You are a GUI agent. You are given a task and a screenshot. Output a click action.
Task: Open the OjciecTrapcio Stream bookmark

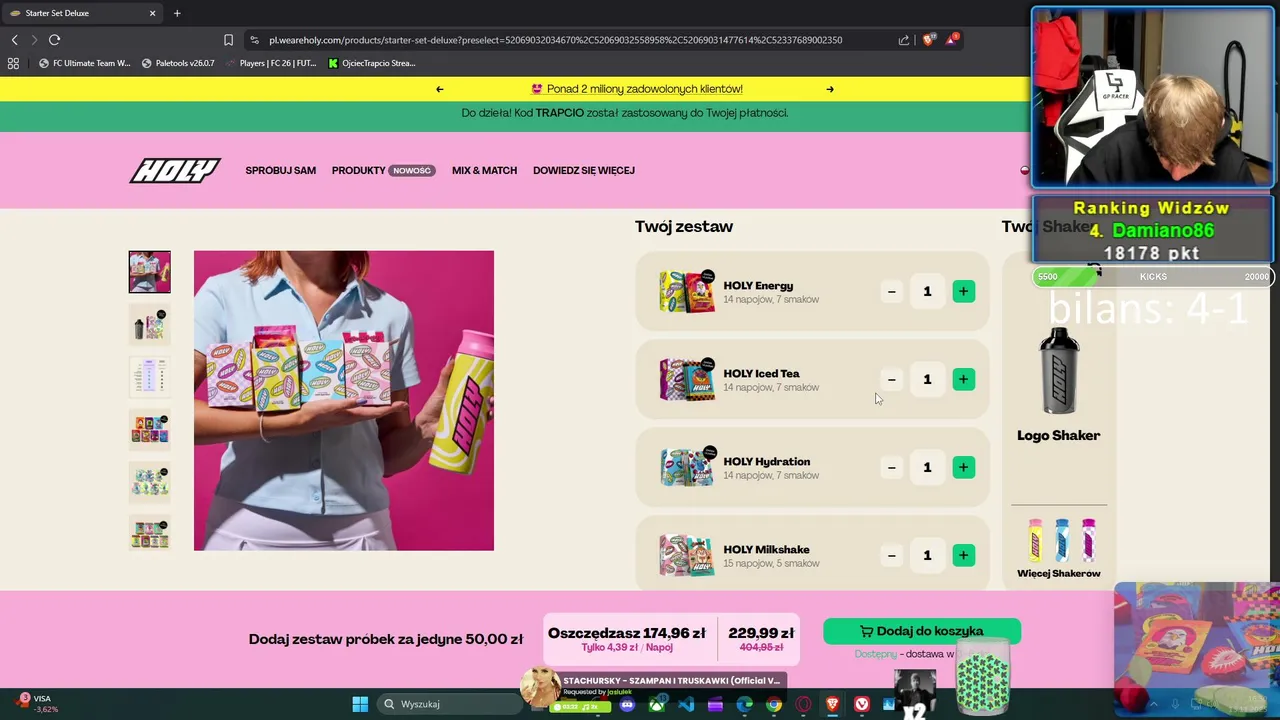[372, 63]
